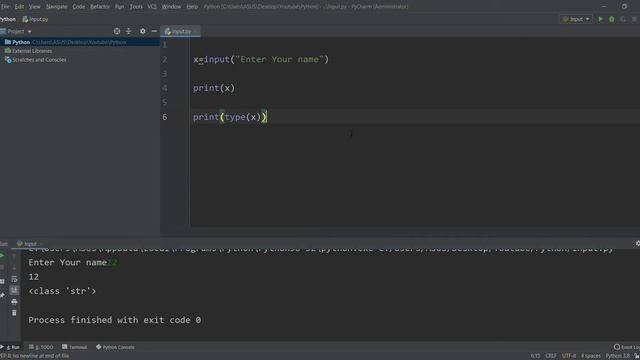Open the Python Console tool window
Viewport: 640px width, 360px height.
[x=115, y=347]
